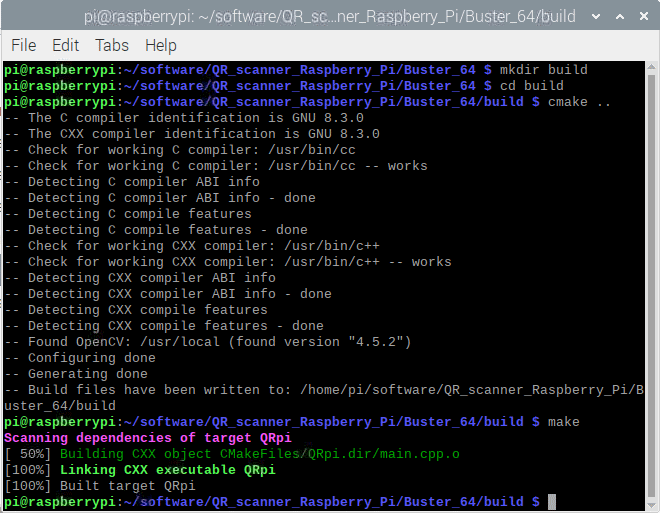
Task: Maximize the terminal window via up chevron
Action: [x=620, y=16]
